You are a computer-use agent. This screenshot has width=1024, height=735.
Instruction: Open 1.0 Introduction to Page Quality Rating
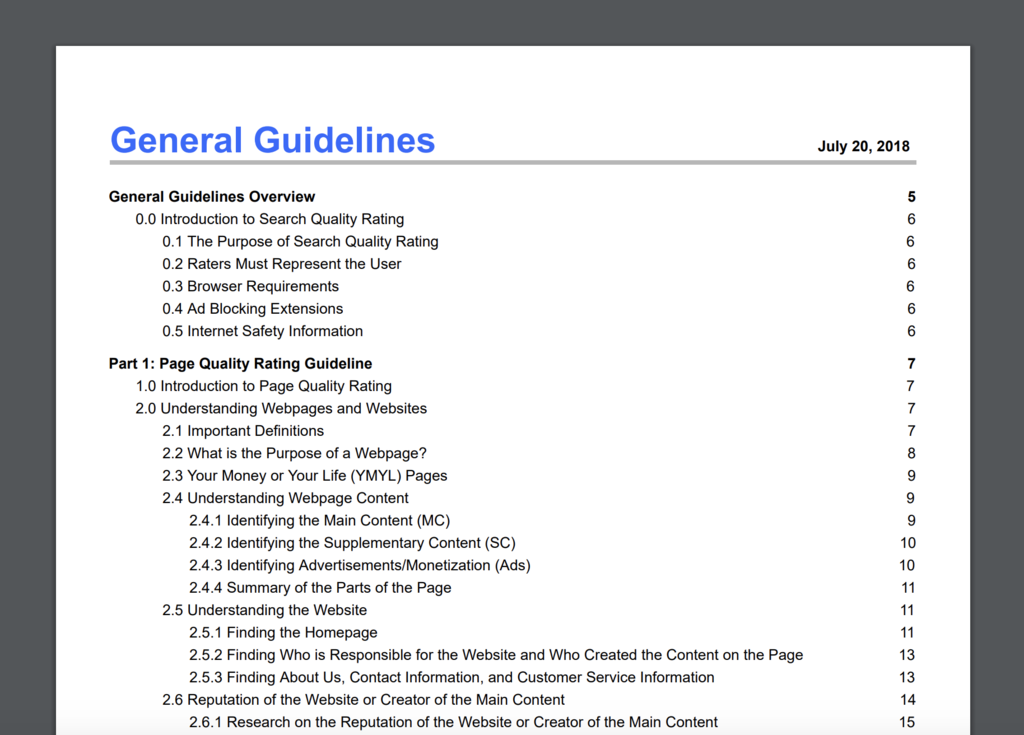[x=264, y=386]
